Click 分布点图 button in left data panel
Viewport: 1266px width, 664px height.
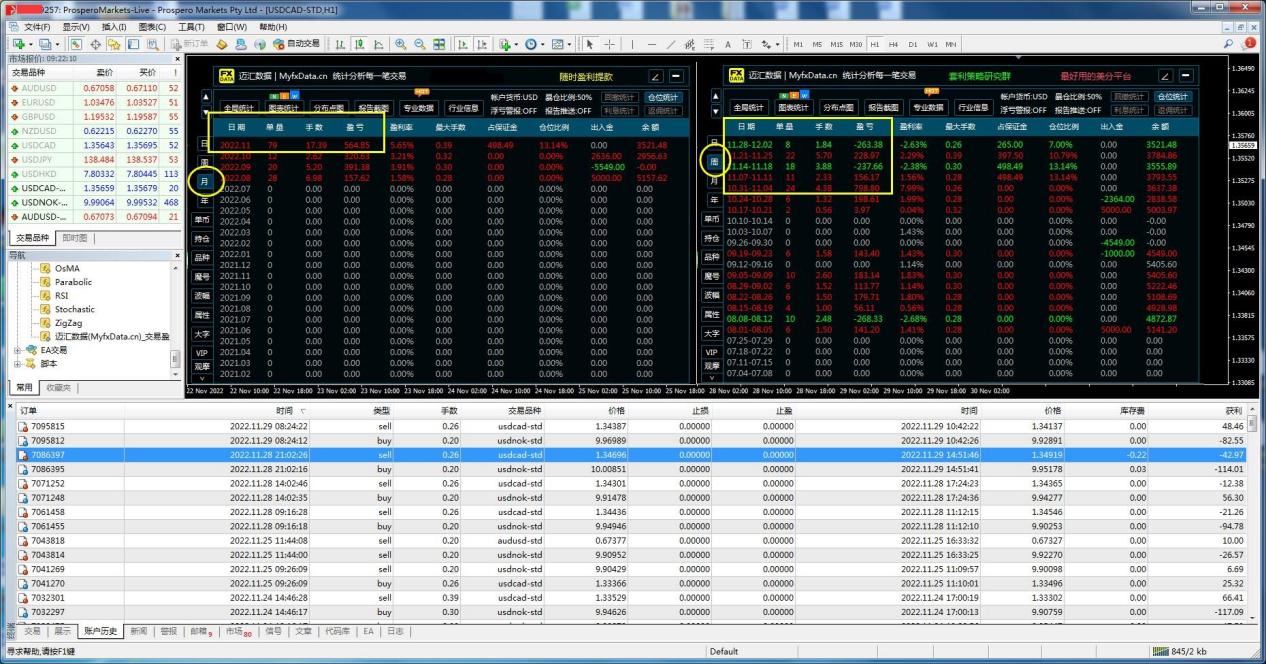(329, 108)
